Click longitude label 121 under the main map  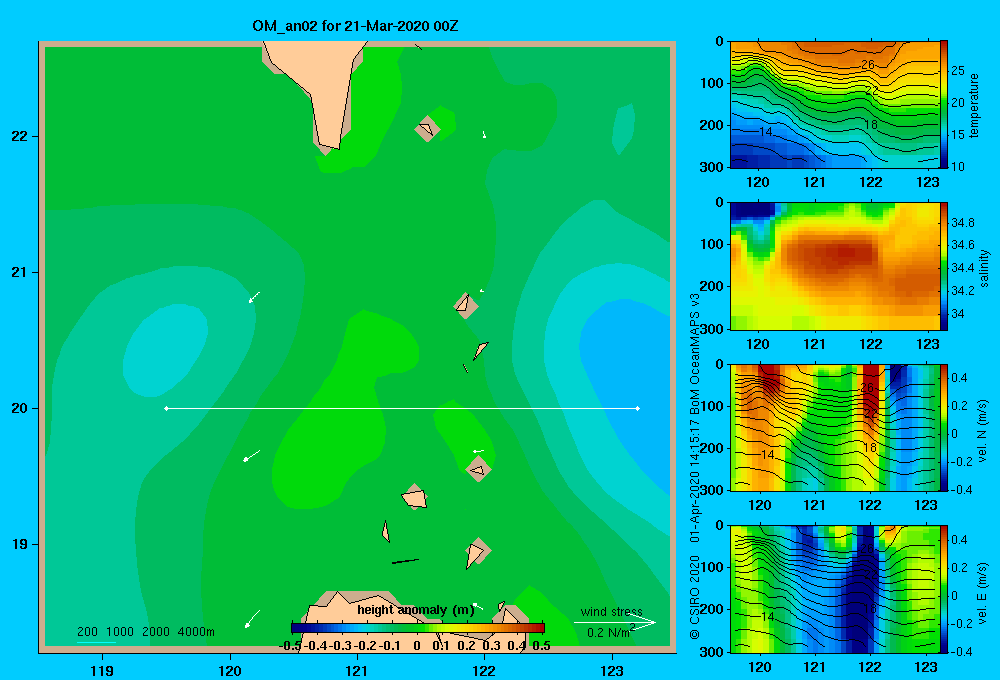pyautogui.click(x=357, y=670)
